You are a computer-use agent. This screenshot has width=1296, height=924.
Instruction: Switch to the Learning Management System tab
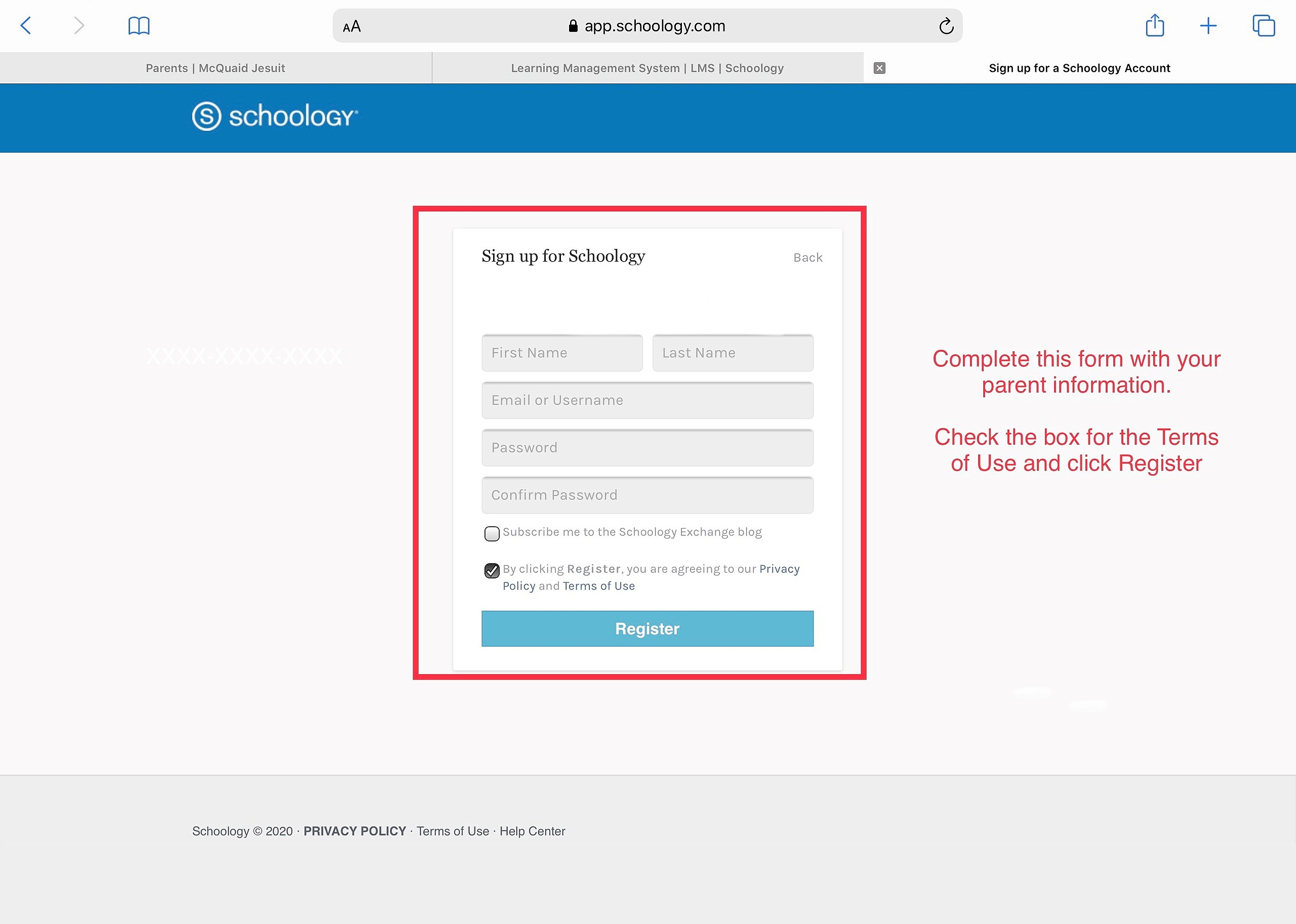click(647, 68)
